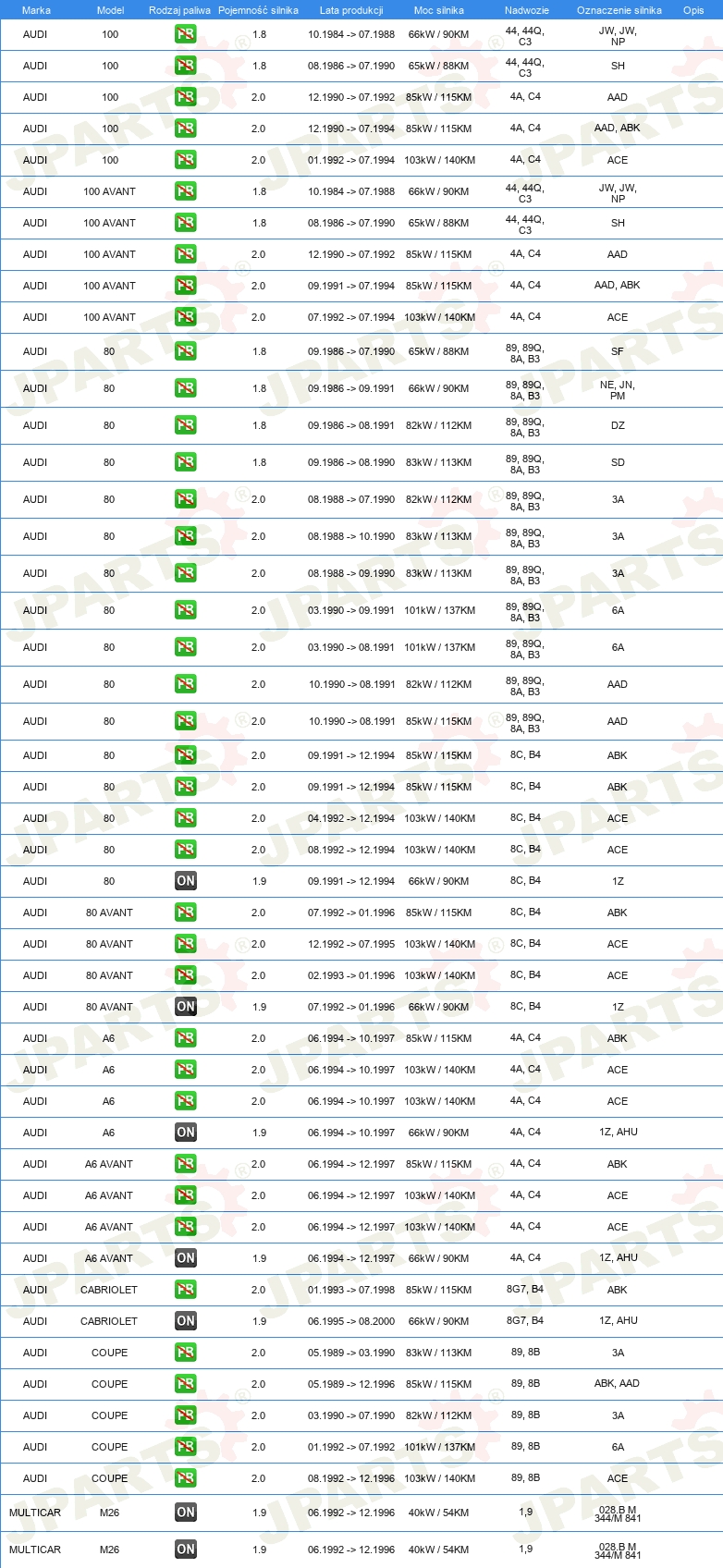Click the petrol icon in the AUDI 80 6A 03.1990 -> 09.1991 row
Viewport: 723px width, 1568px height.
186,610
